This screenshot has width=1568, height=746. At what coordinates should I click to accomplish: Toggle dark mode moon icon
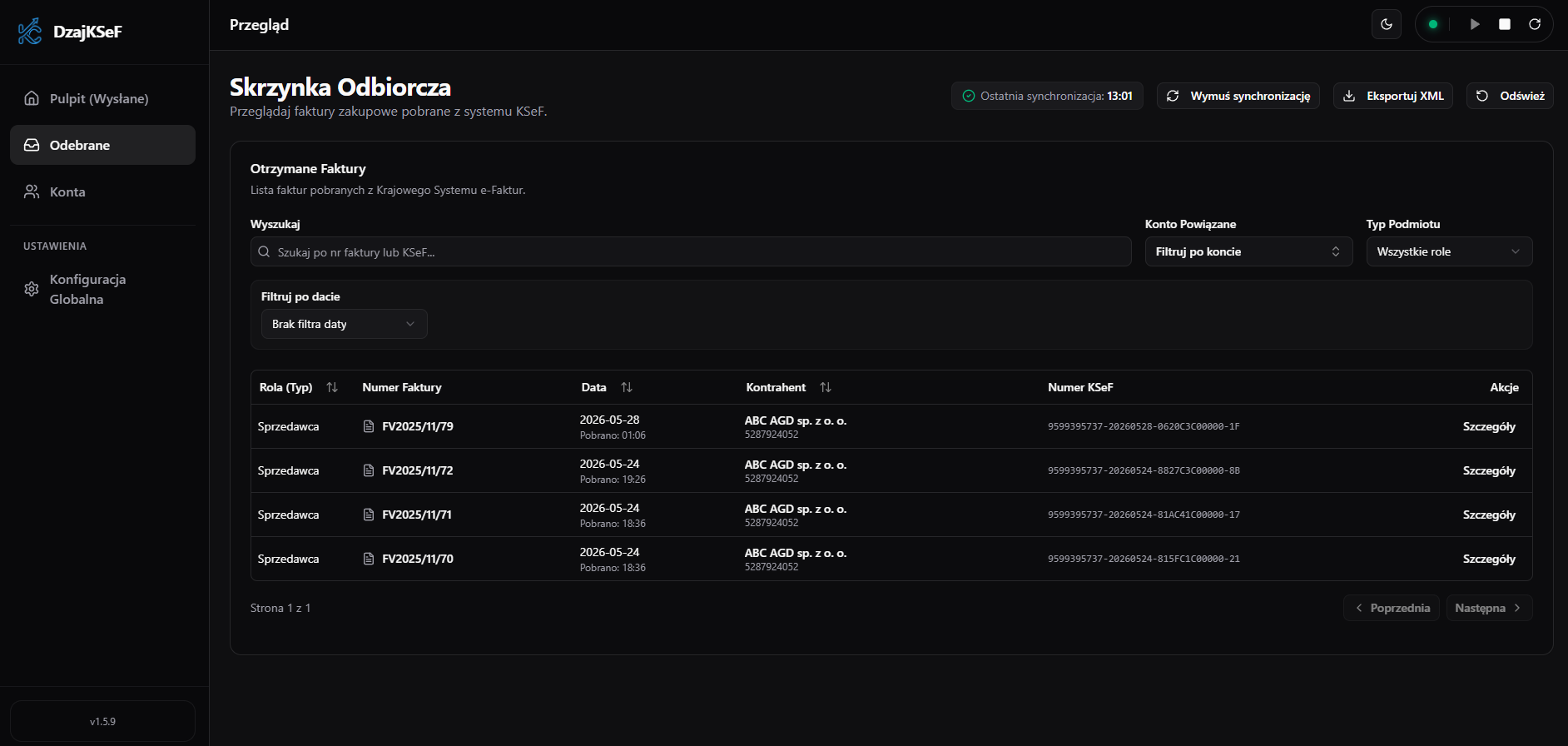[1387, 24]
